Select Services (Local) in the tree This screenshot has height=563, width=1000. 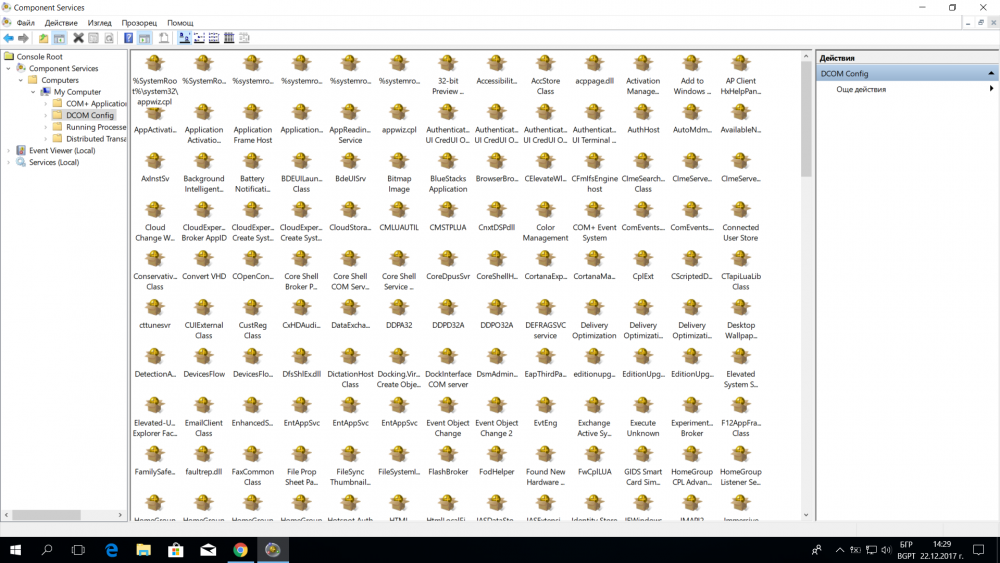pos(54,163)
